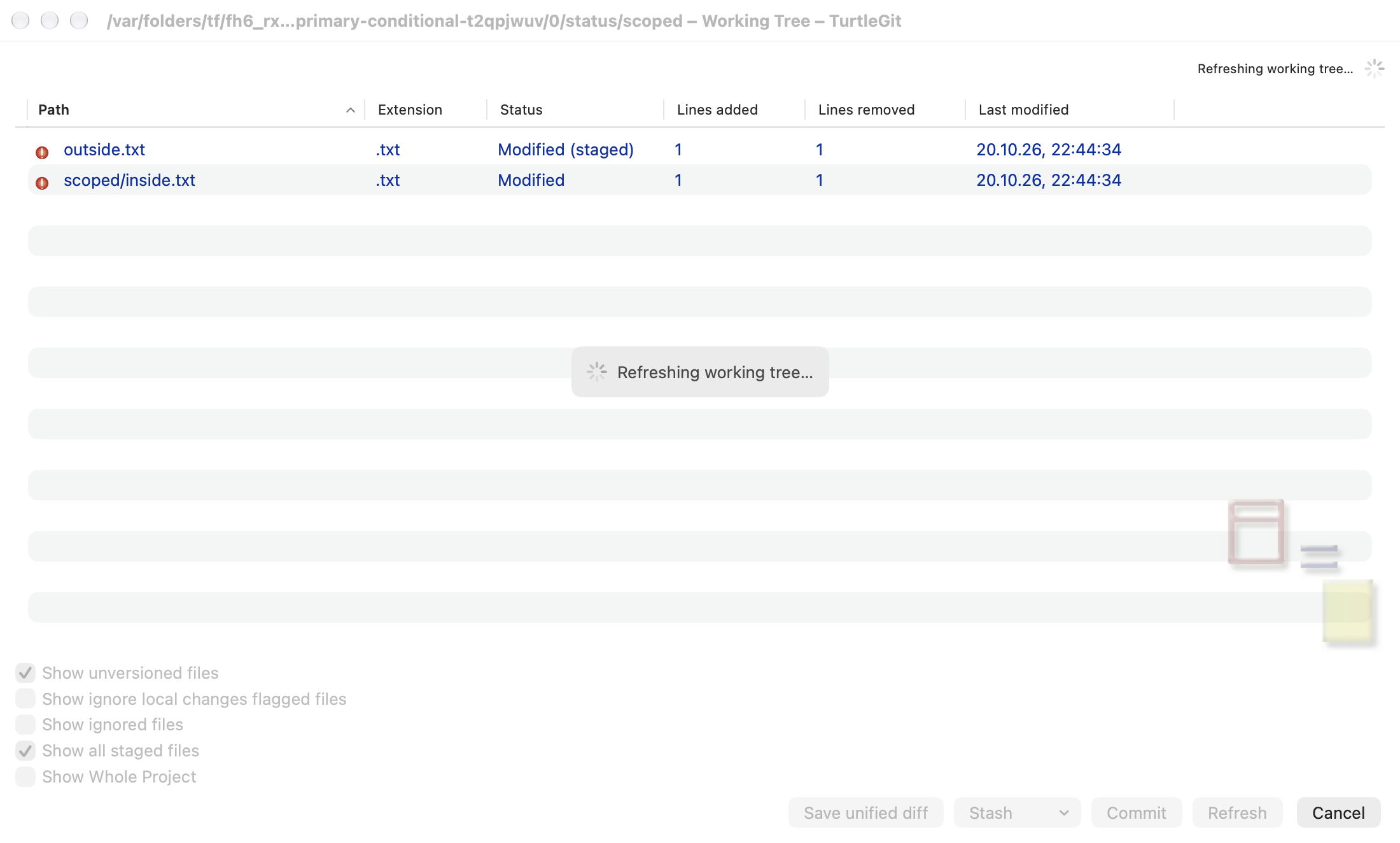
Task: Click the last modified date of outside.txt
Action: [1049, 150]
